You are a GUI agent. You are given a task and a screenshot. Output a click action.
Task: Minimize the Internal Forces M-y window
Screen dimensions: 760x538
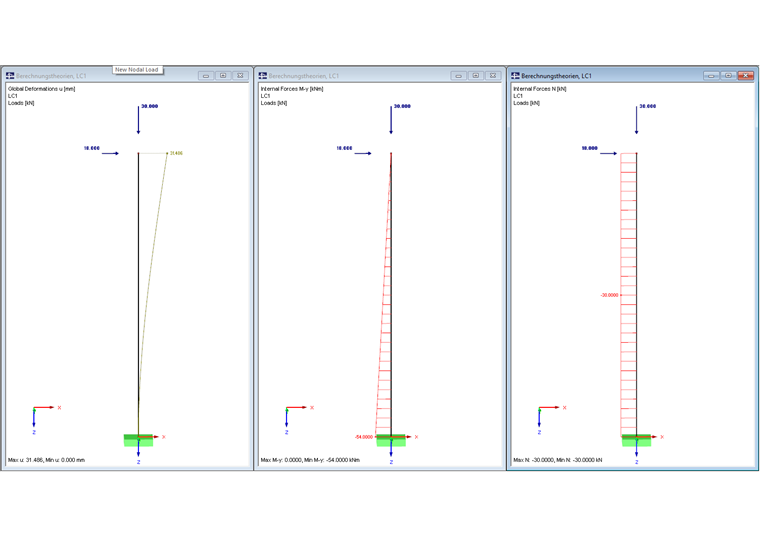coord(459,76)
